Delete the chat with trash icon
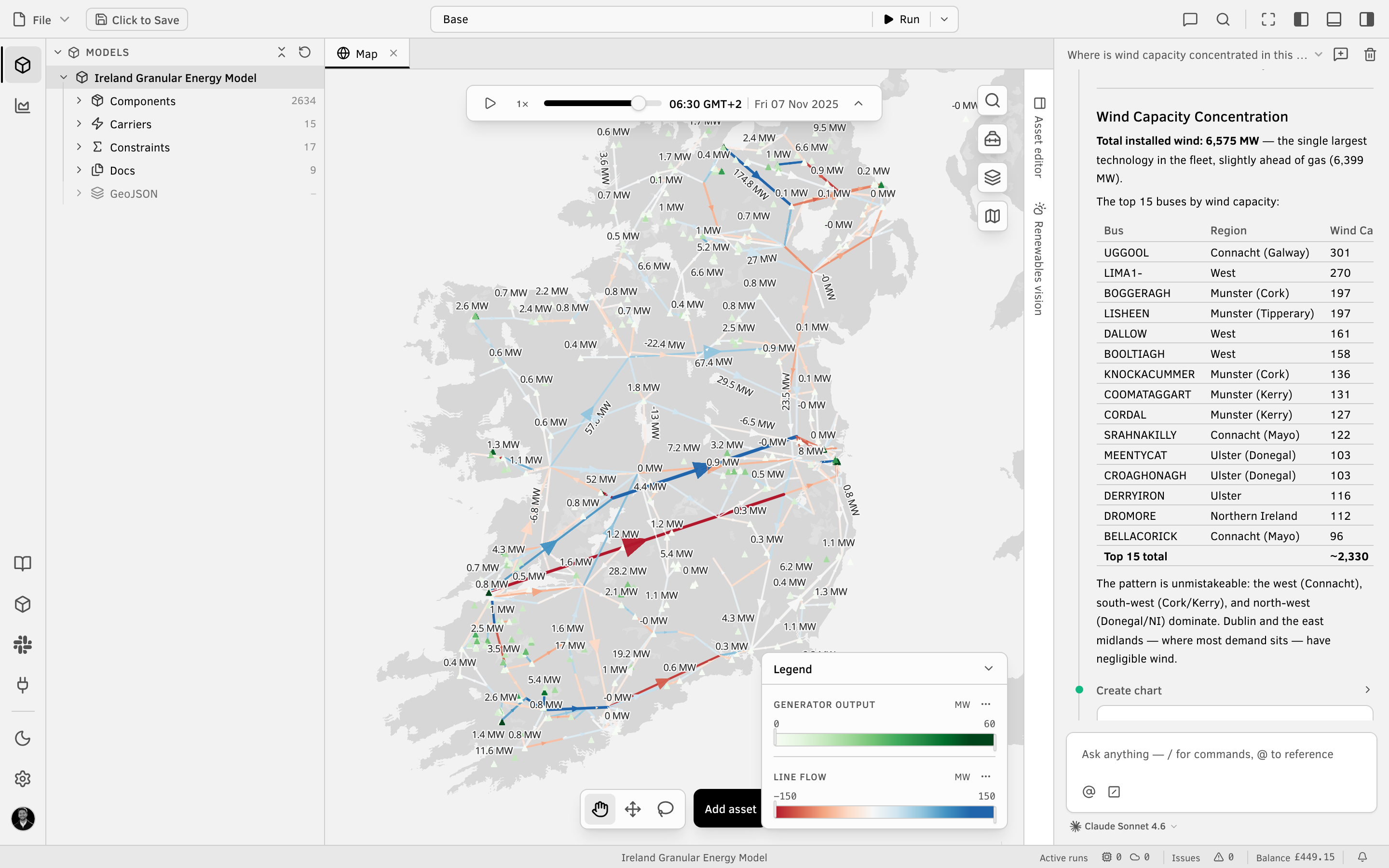This screenshot has height=868, width=1389. [1370, 54]
